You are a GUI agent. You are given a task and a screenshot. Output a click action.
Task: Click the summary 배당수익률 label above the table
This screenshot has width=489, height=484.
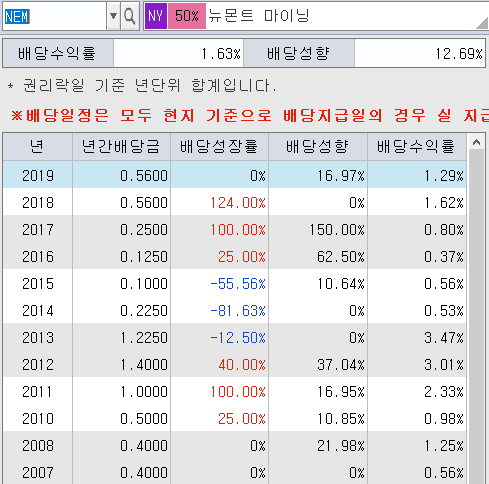(x=57, y=53)
